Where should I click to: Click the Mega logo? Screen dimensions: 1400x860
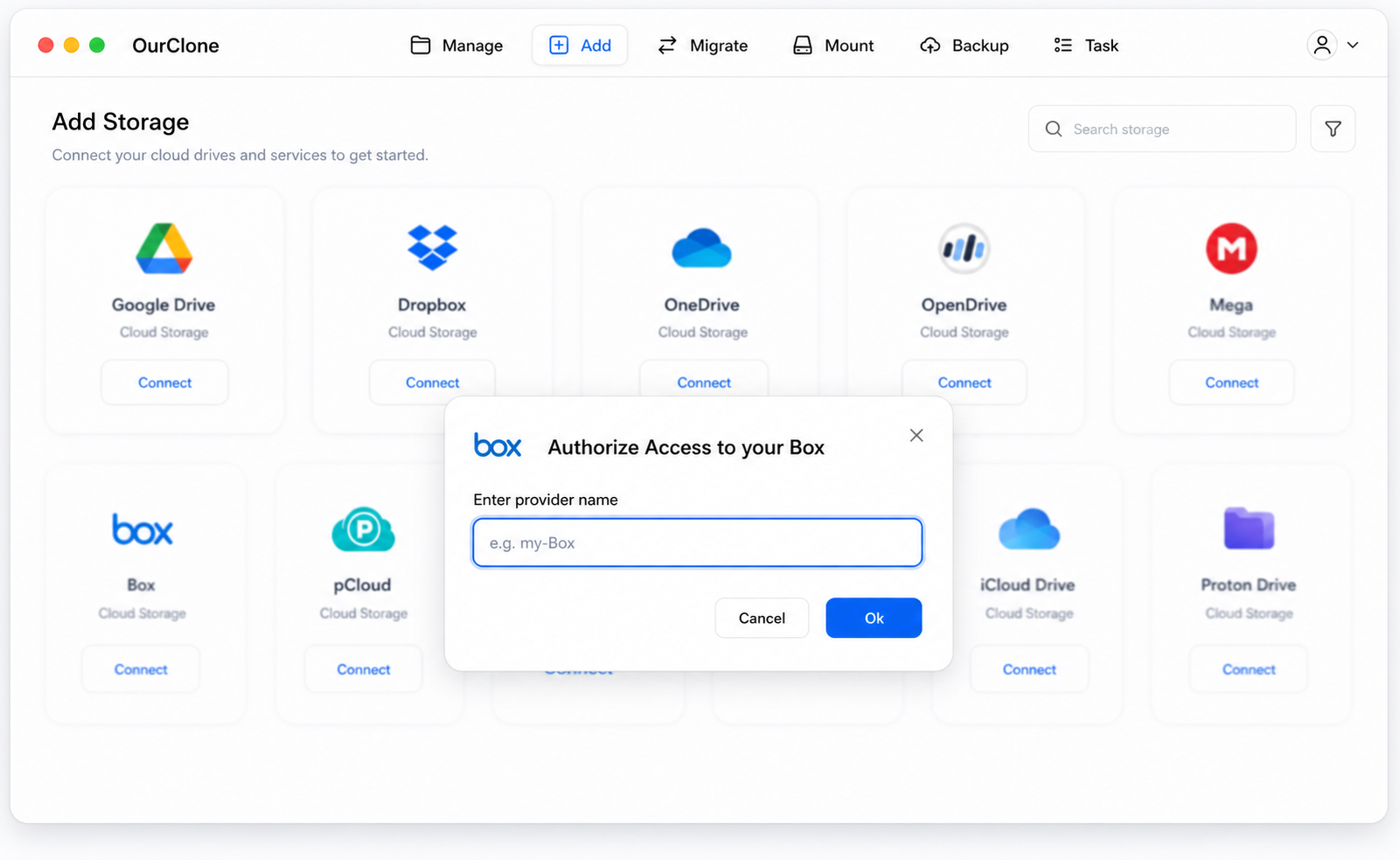pos(1232,248)
